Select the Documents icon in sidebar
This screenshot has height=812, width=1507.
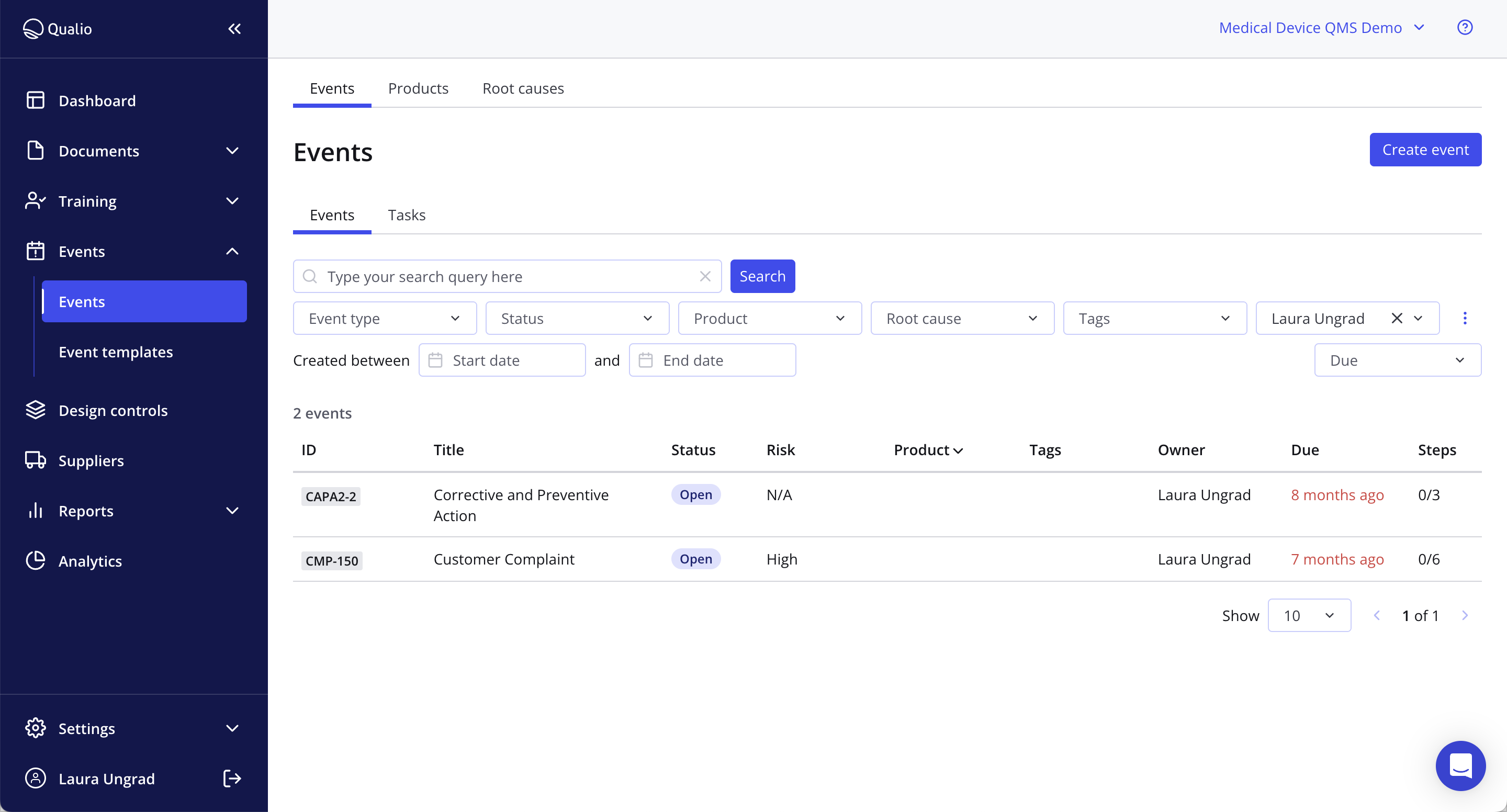pos(35,150)
